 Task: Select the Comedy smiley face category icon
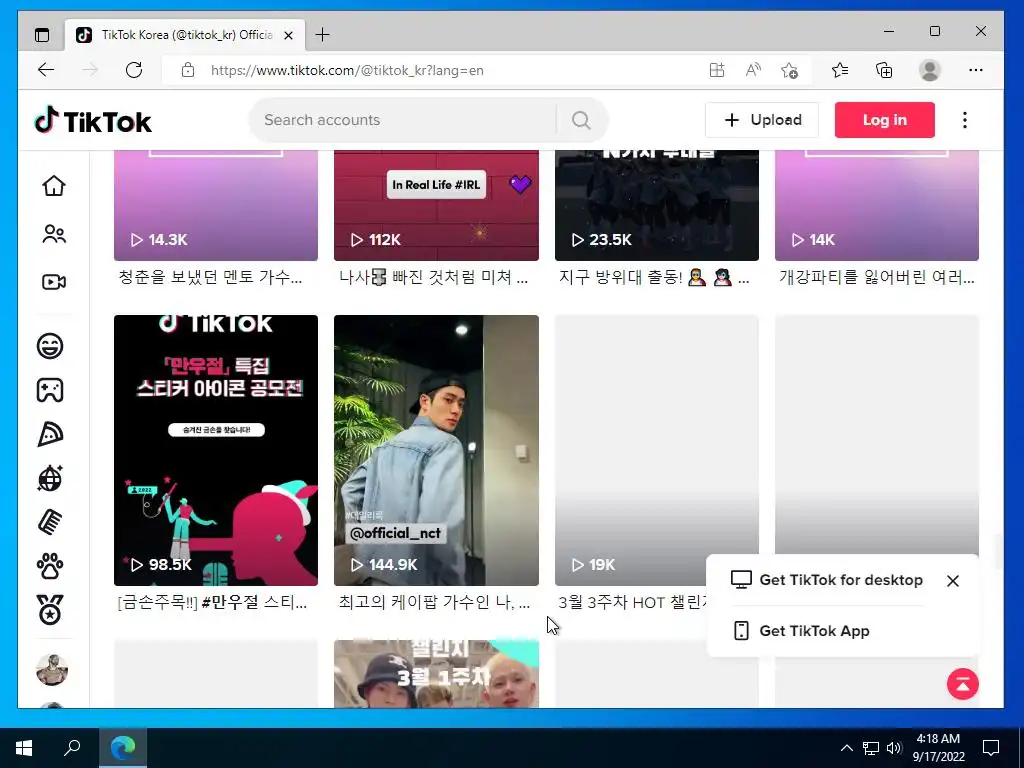(50, 345)
